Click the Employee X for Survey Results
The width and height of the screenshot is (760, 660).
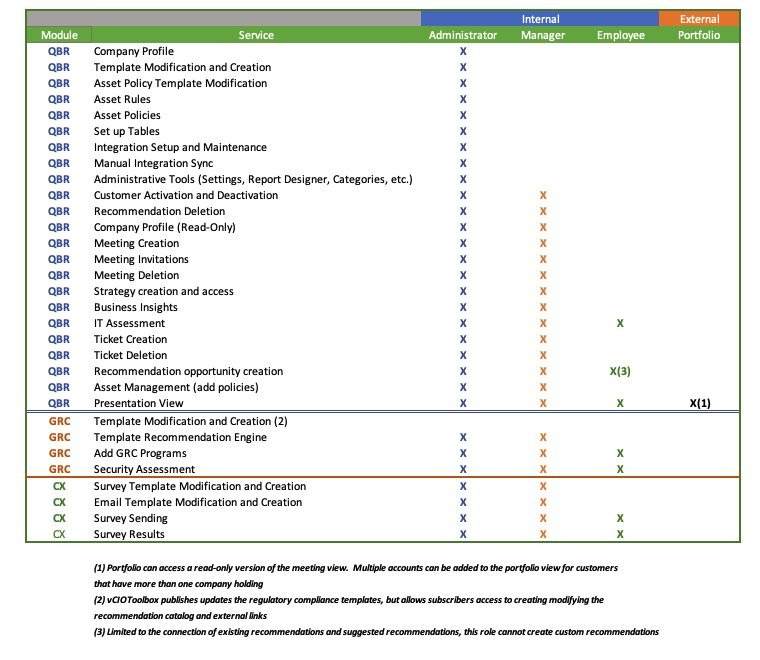coord(620,534)
